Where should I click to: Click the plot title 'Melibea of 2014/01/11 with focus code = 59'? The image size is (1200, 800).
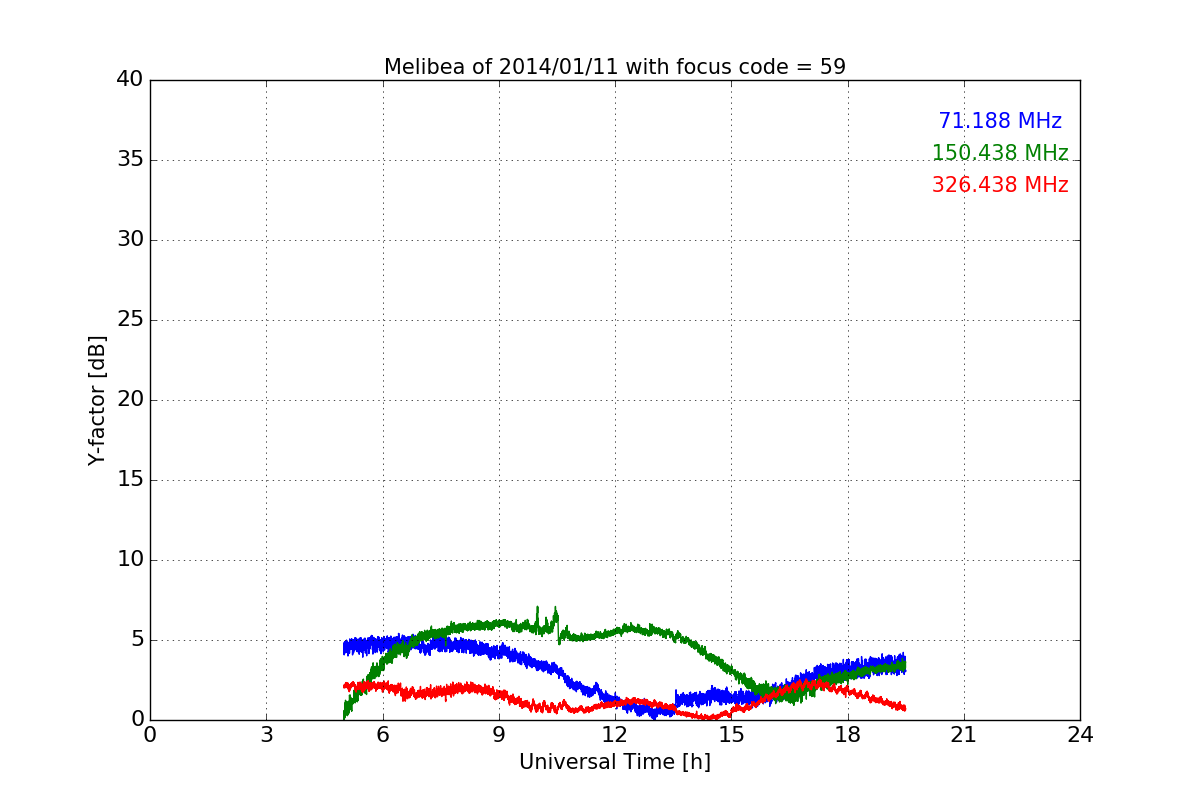(x=615, y=67)
